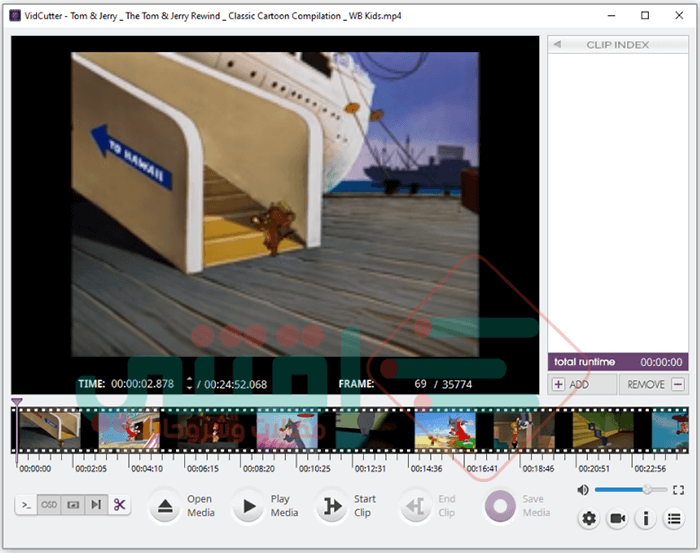Click the frame number field 69
The width and height of the screenshot is (700, 553).
[x=420, y=384]
